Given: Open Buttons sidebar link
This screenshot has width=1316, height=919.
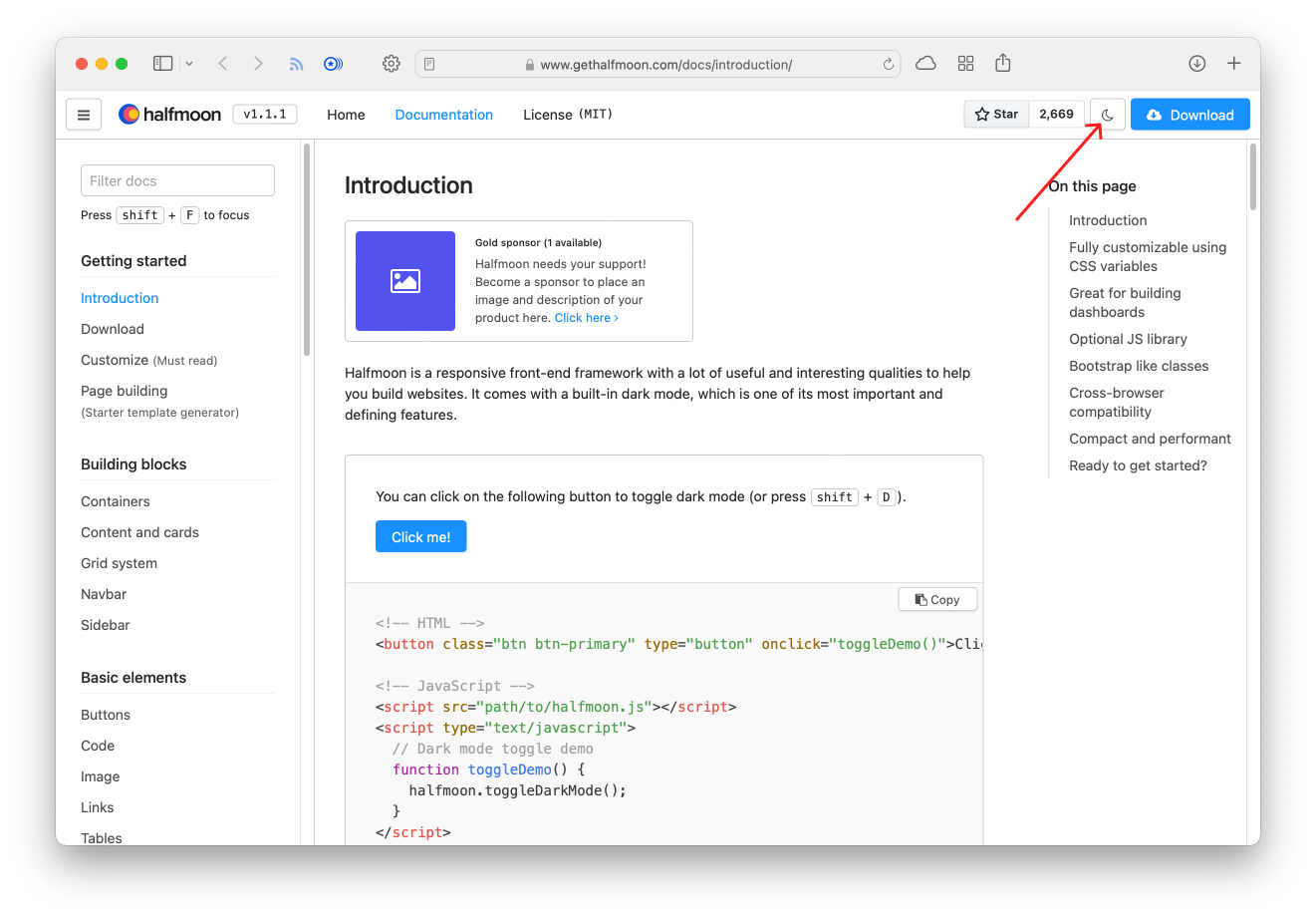Looking at the screenshot, I should pos(106,715).
